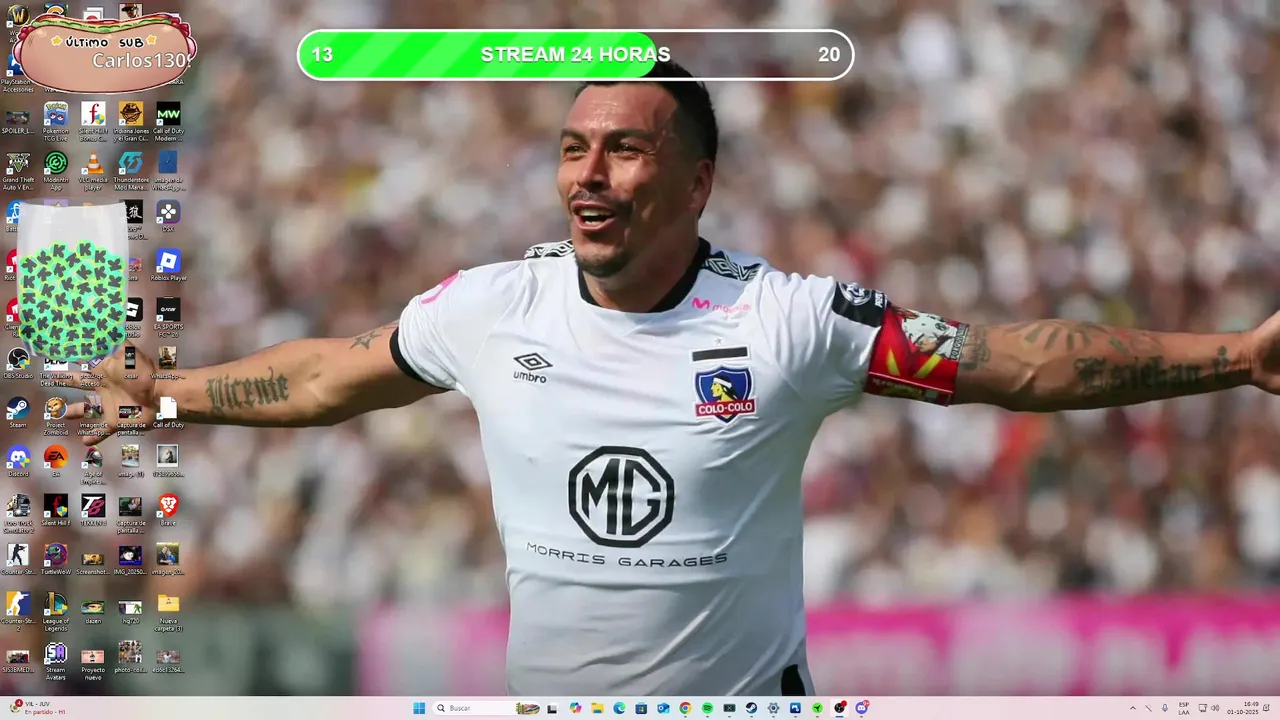Image resolution: width=1280 pixels, height=720 pixels.
Task: Open the Indiana Jones game shortcut
Action: click(x=130, y=122)
